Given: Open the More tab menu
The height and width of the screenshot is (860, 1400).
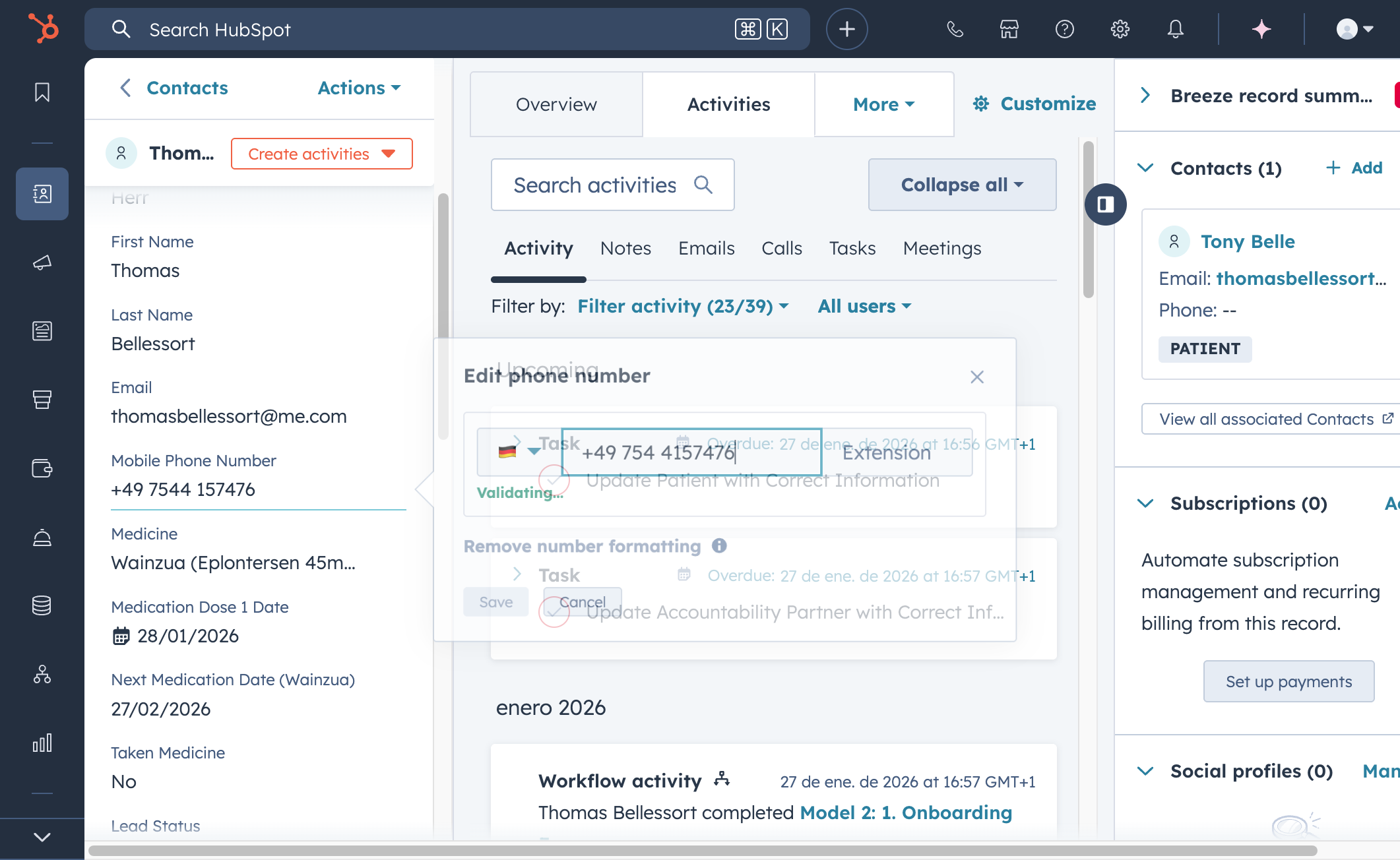Looking at the screenshot, I should [884, 104].
